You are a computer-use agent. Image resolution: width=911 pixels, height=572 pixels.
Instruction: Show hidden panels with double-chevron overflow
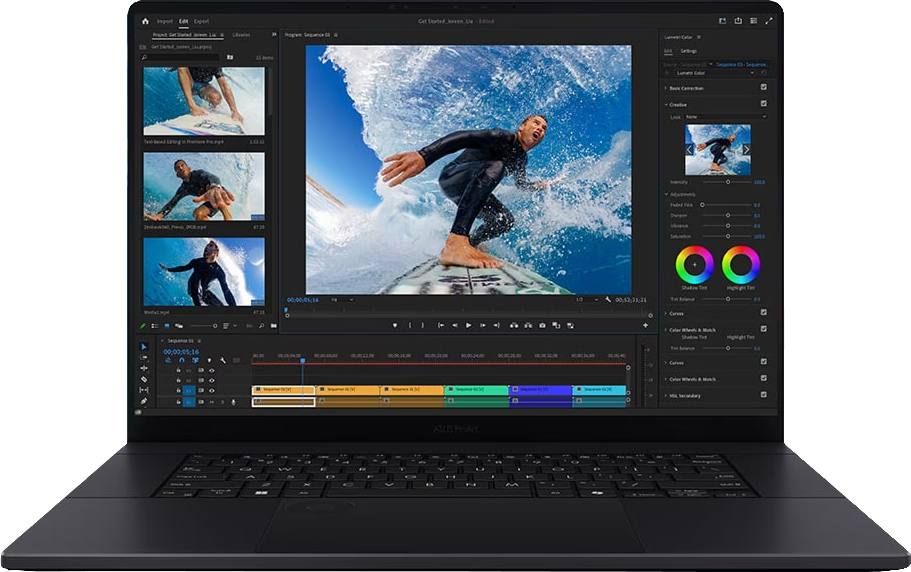(274, 35)
